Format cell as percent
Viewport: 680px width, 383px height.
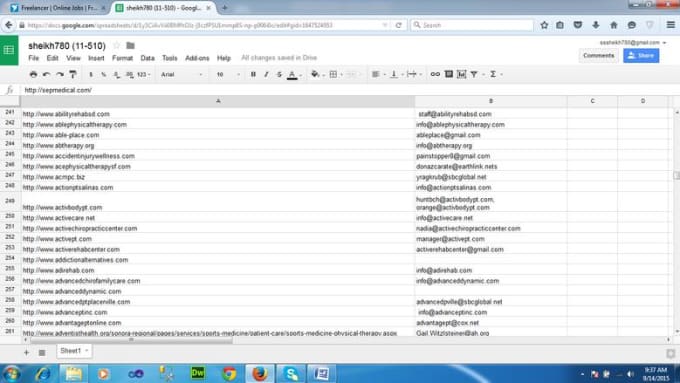pos(104,75)
